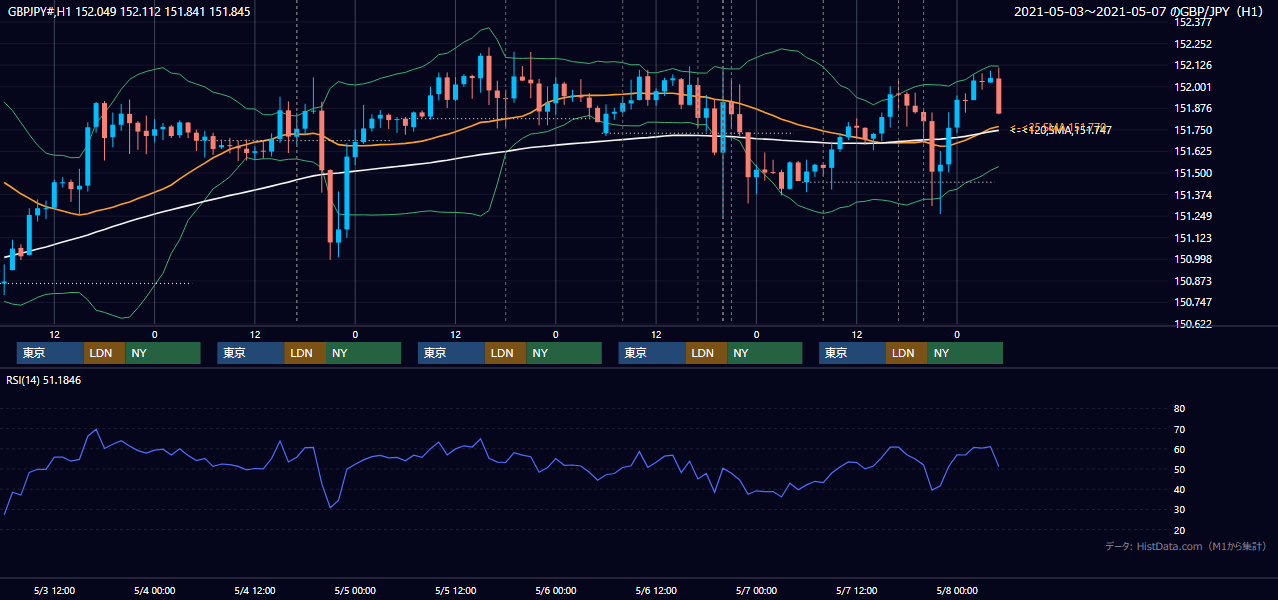1278x600 pixels.
Task: Click the 東京 block in the middle session strip
Action: click(x=451, y=353)
